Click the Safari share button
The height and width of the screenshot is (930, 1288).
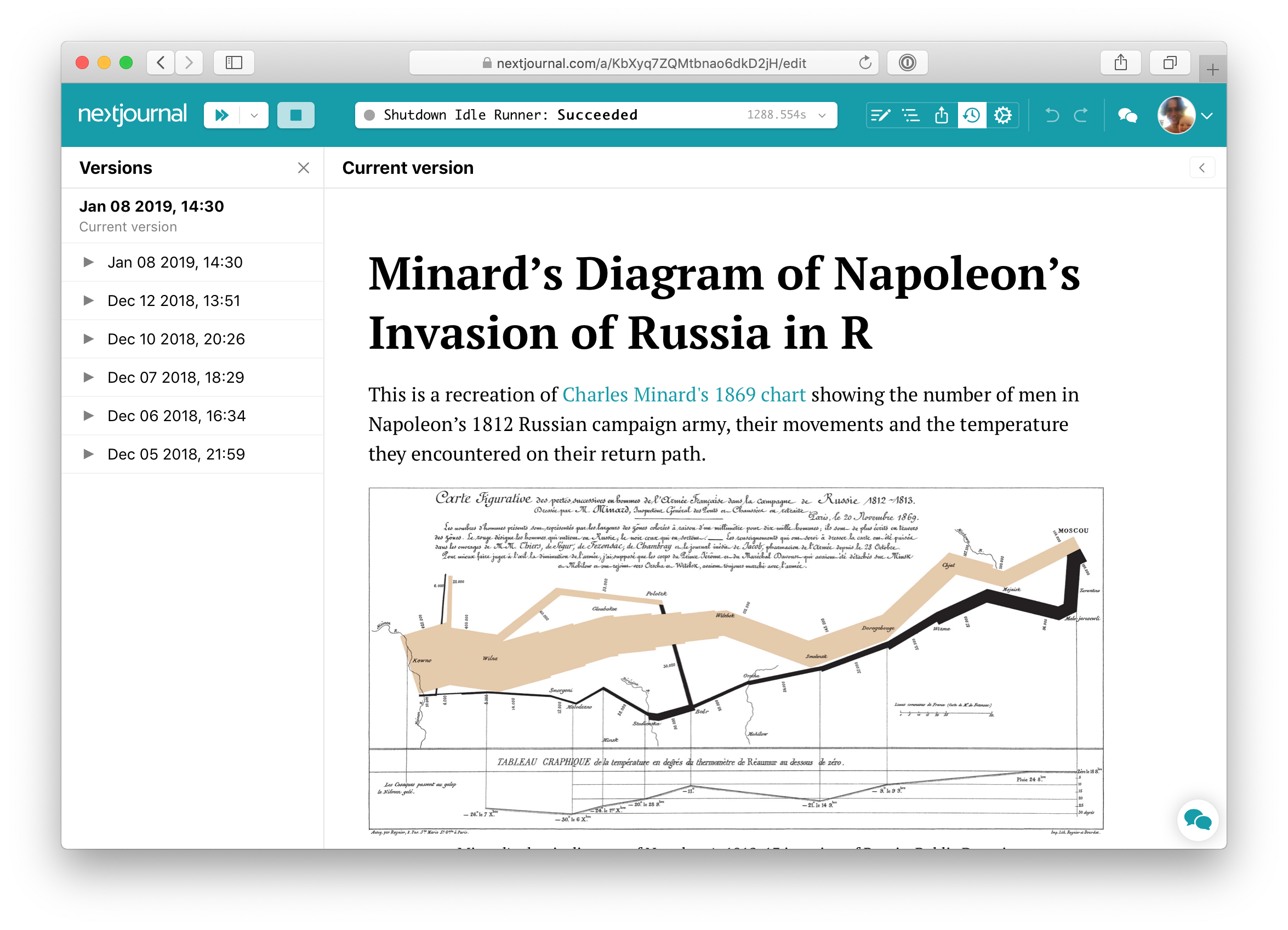click(1120, 63)
